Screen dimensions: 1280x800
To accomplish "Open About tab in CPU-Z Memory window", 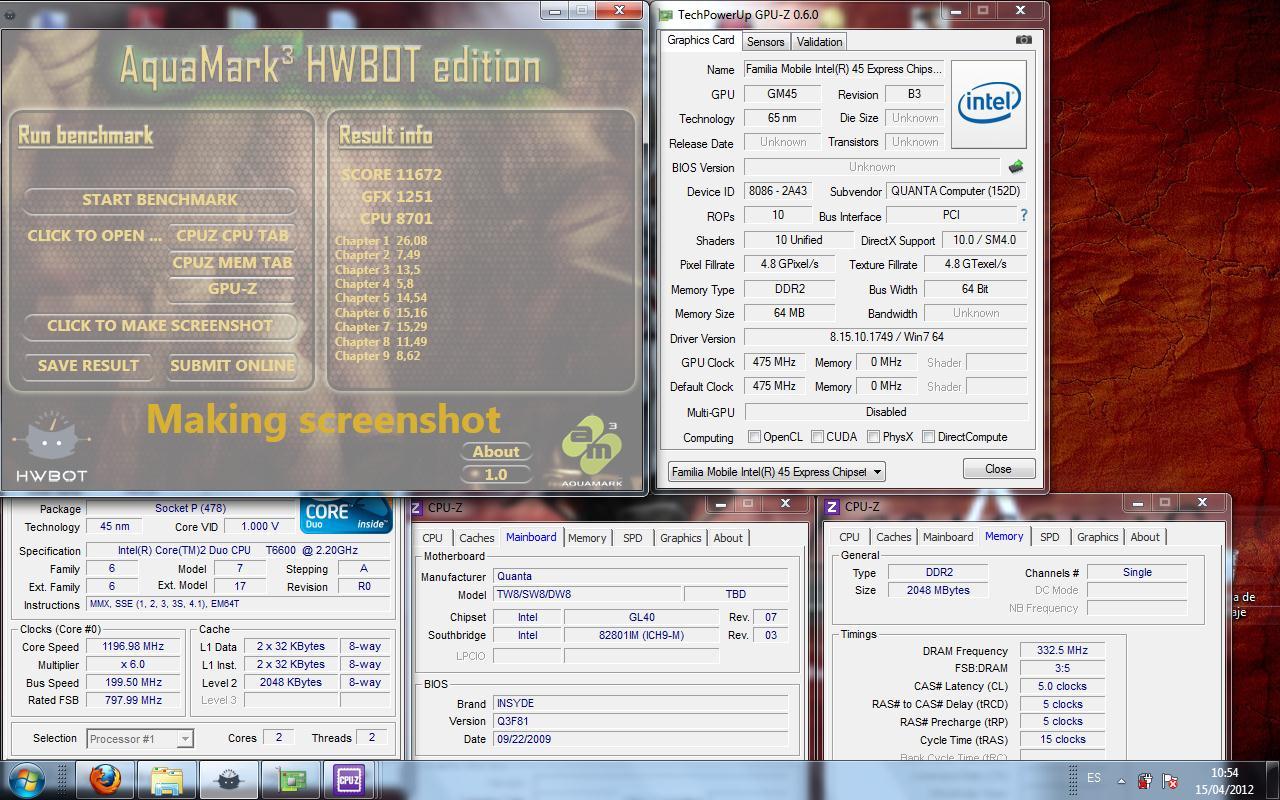I will [1145, 537].
